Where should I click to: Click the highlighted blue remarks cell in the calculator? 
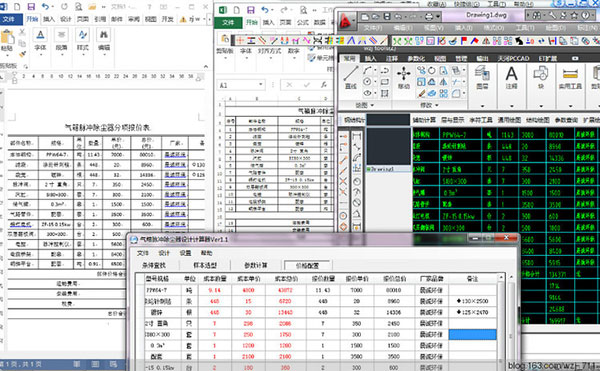(473, 335)
